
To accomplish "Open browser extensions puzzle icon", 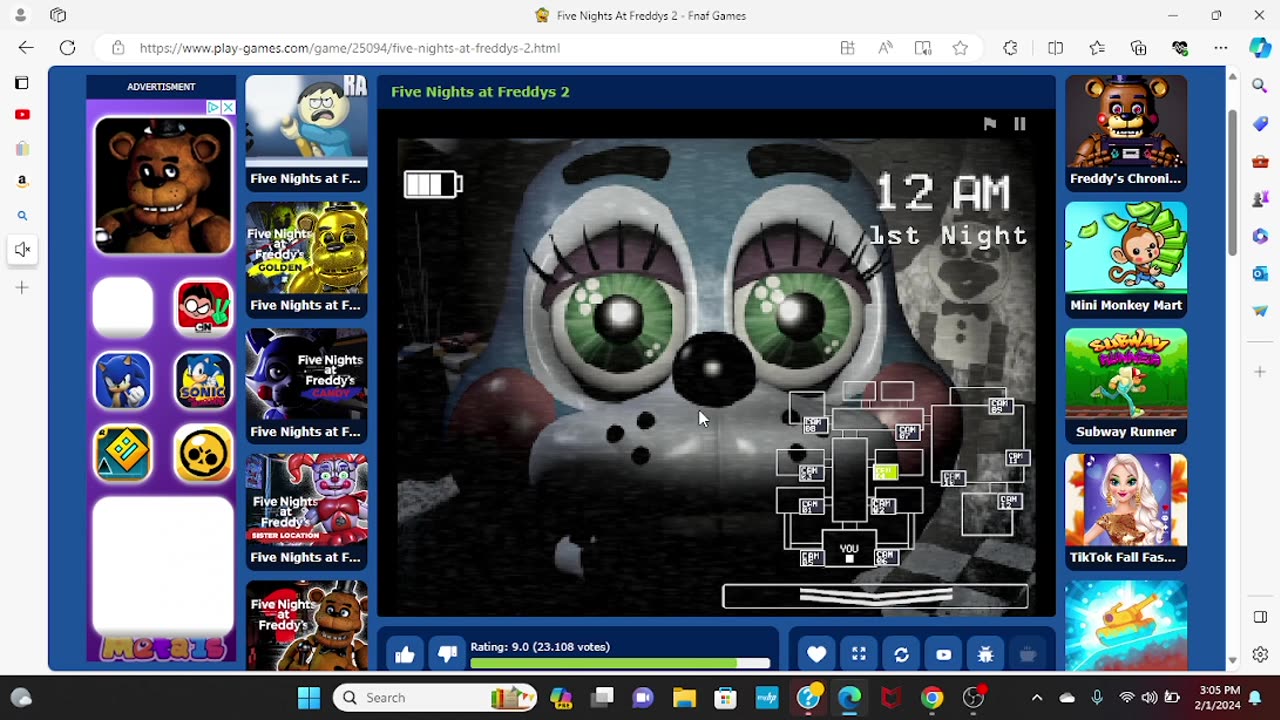I will (x=1010, y=48).
